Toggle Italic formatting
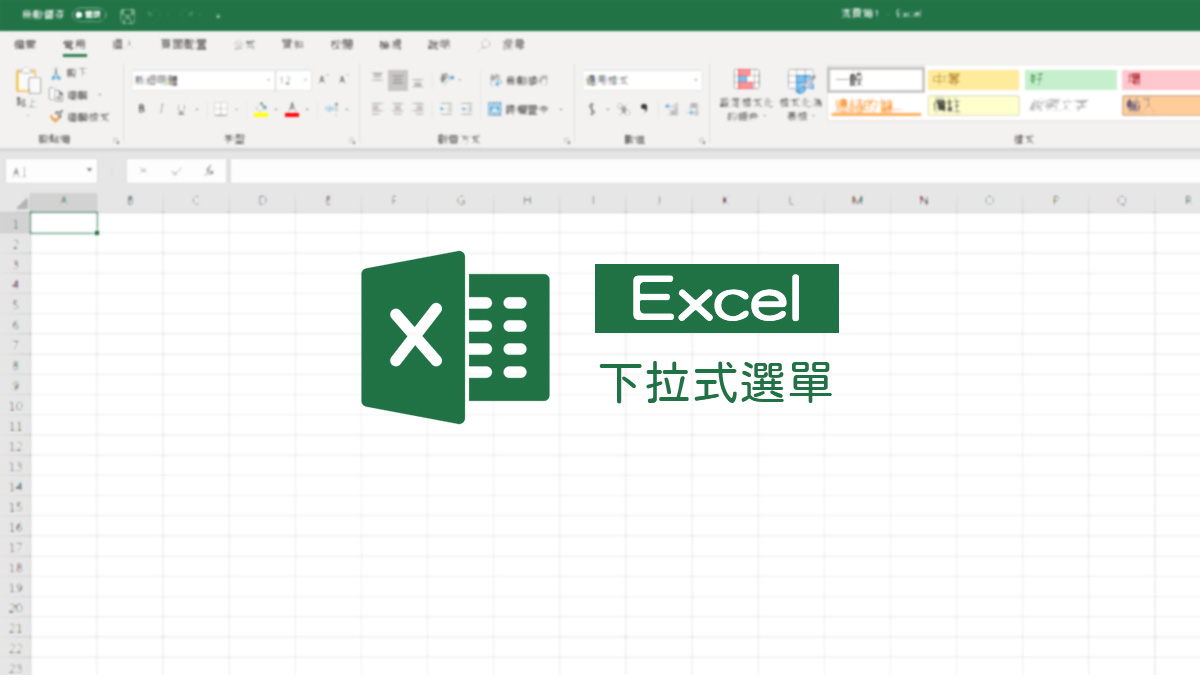The height and width of the screenshot is (675, 1200). [161, 108]
